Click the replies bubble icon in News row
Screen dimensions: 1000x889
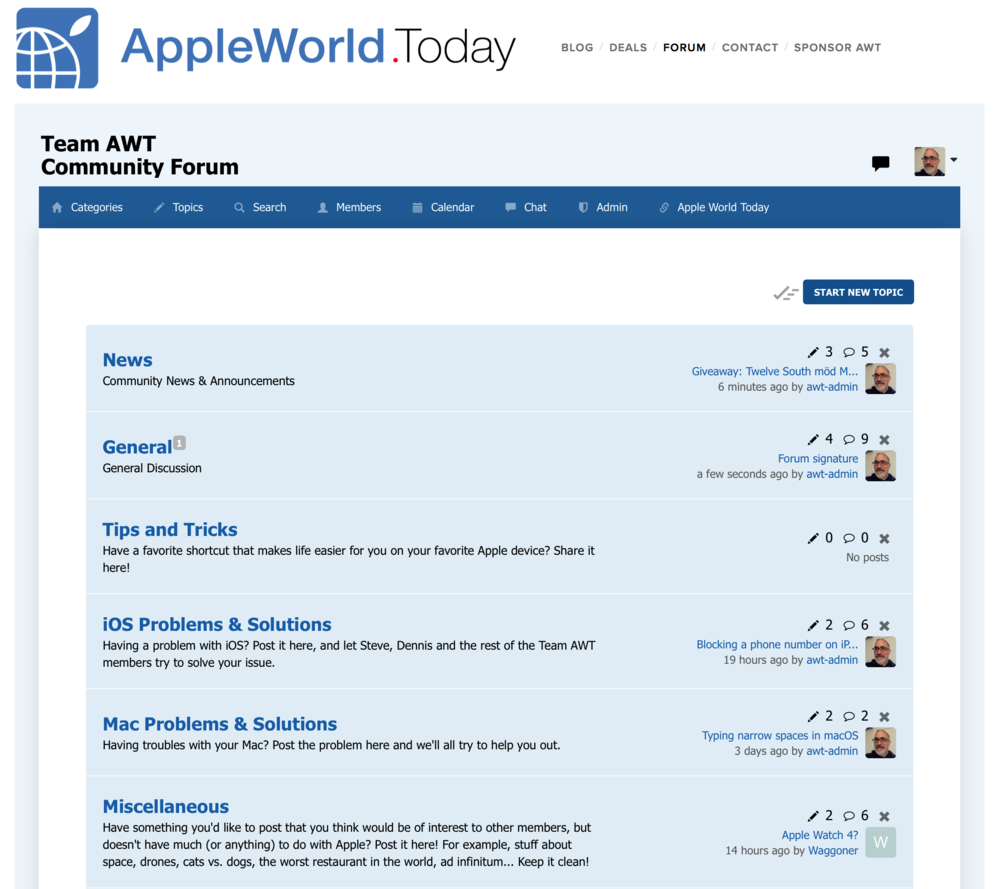point(849,352)
